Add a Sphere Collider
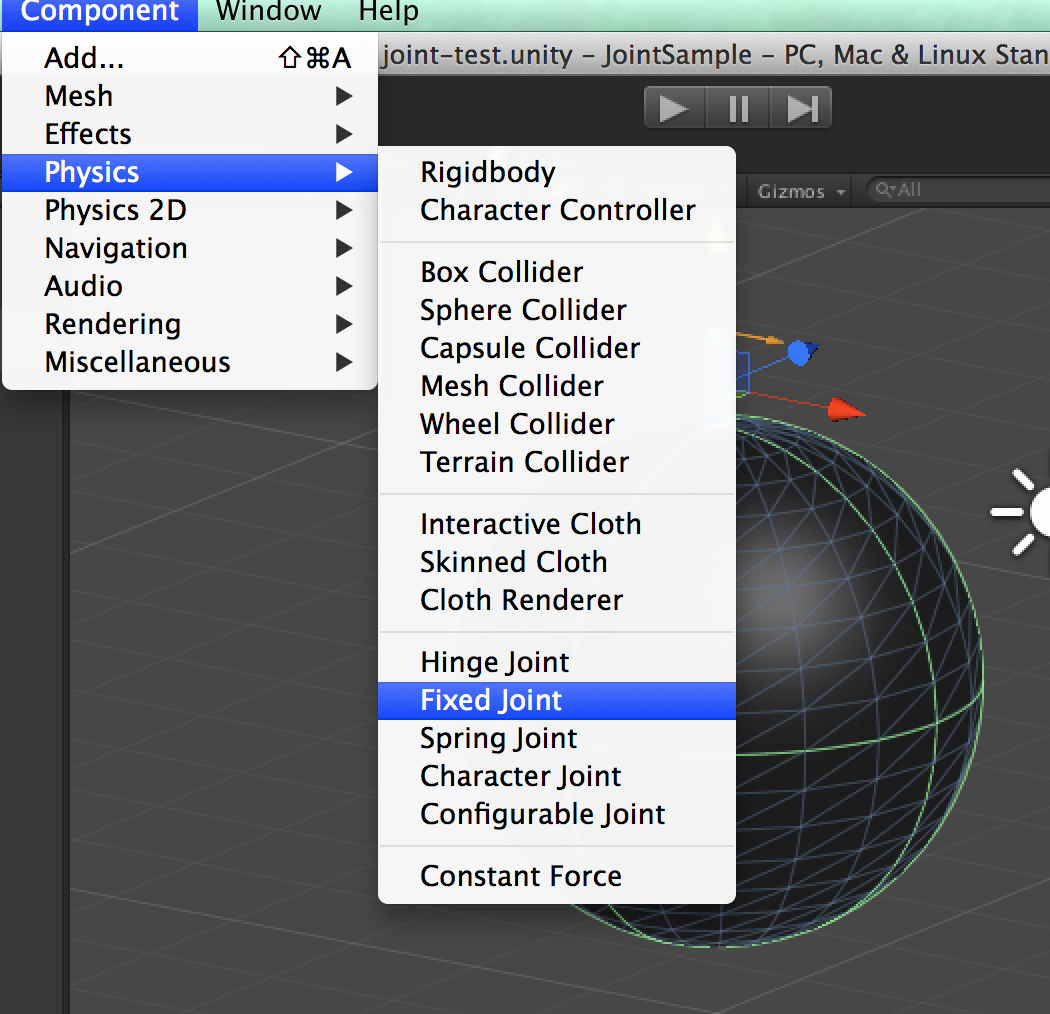The image size is (1050, 1014). [556, 311]
